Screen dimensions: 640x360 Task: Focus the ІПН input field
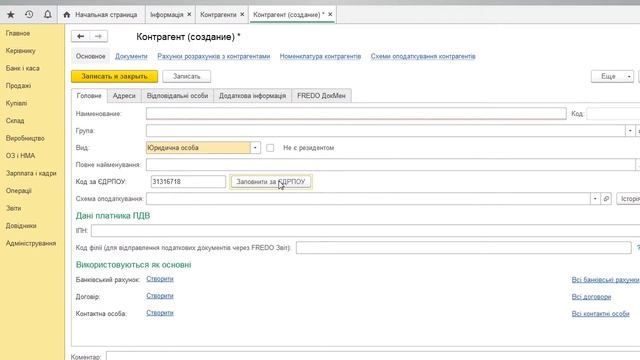365,231
